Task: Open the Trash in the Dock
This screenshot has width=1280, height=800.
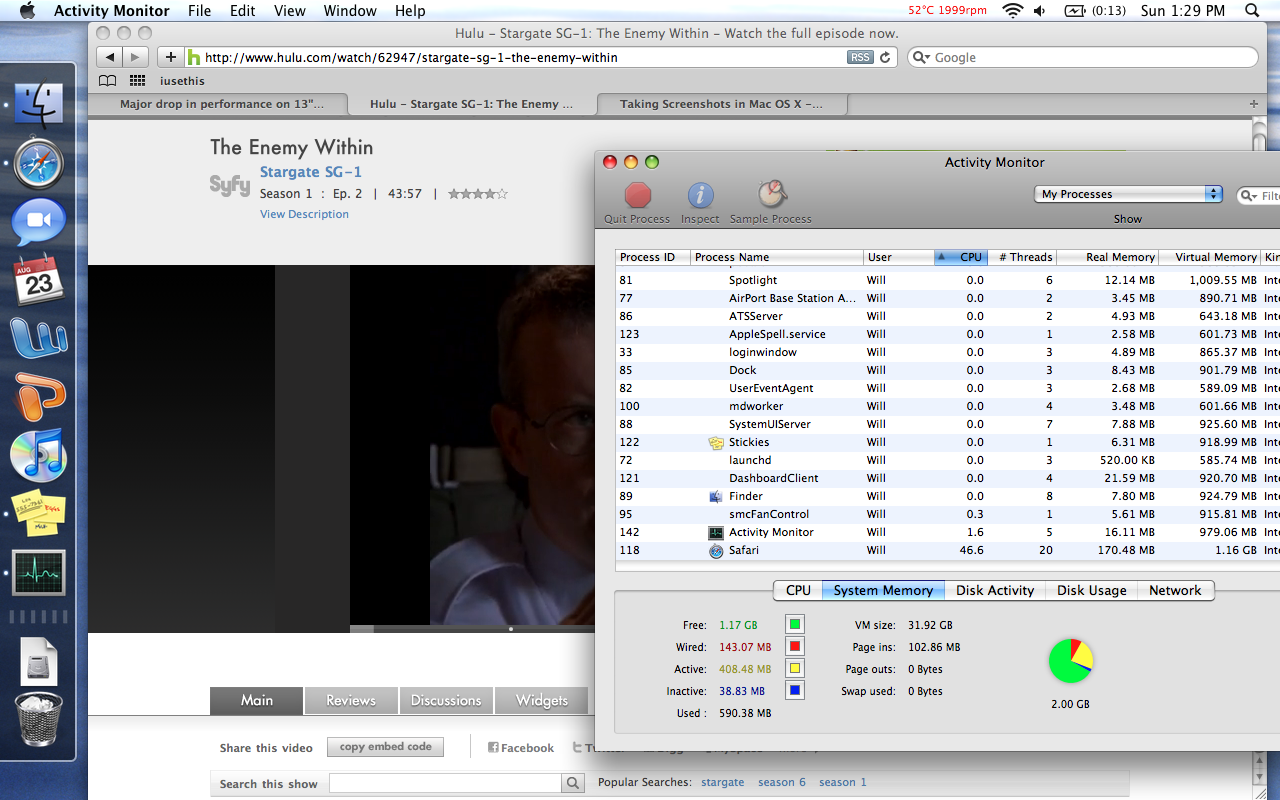Action: coord(39,720)
